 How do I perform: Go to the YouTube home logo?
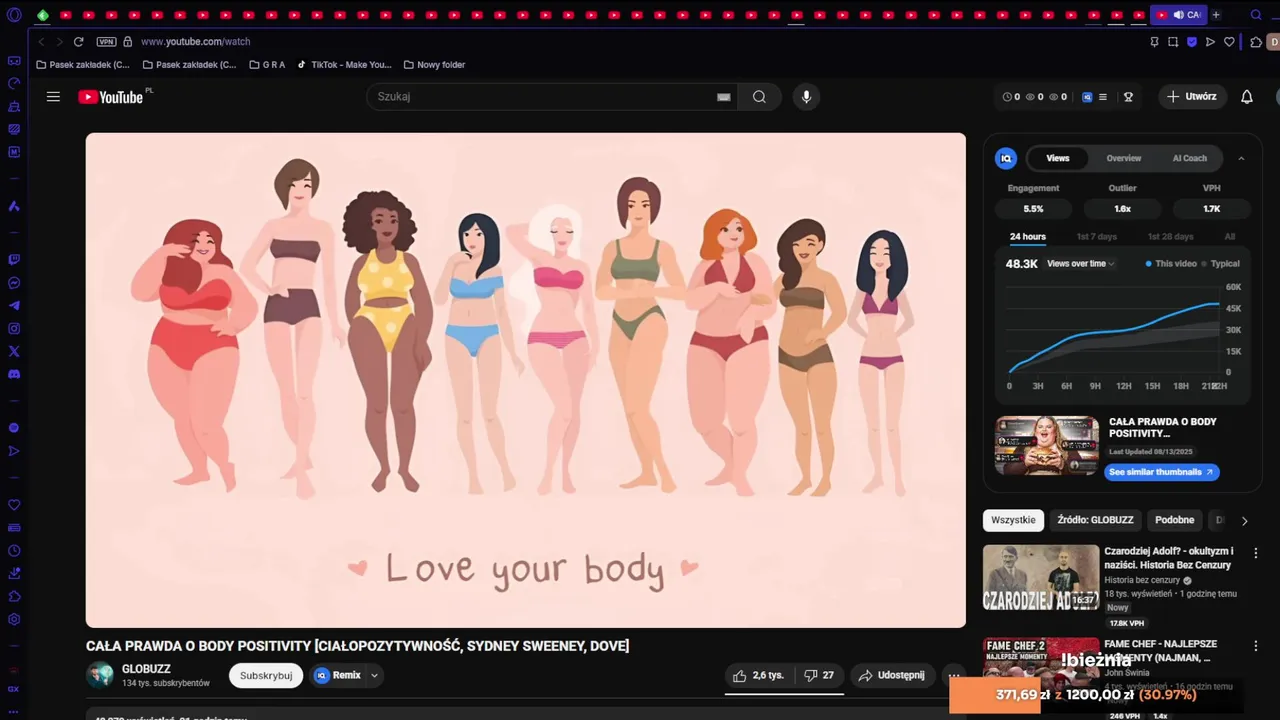click(112, 97)
